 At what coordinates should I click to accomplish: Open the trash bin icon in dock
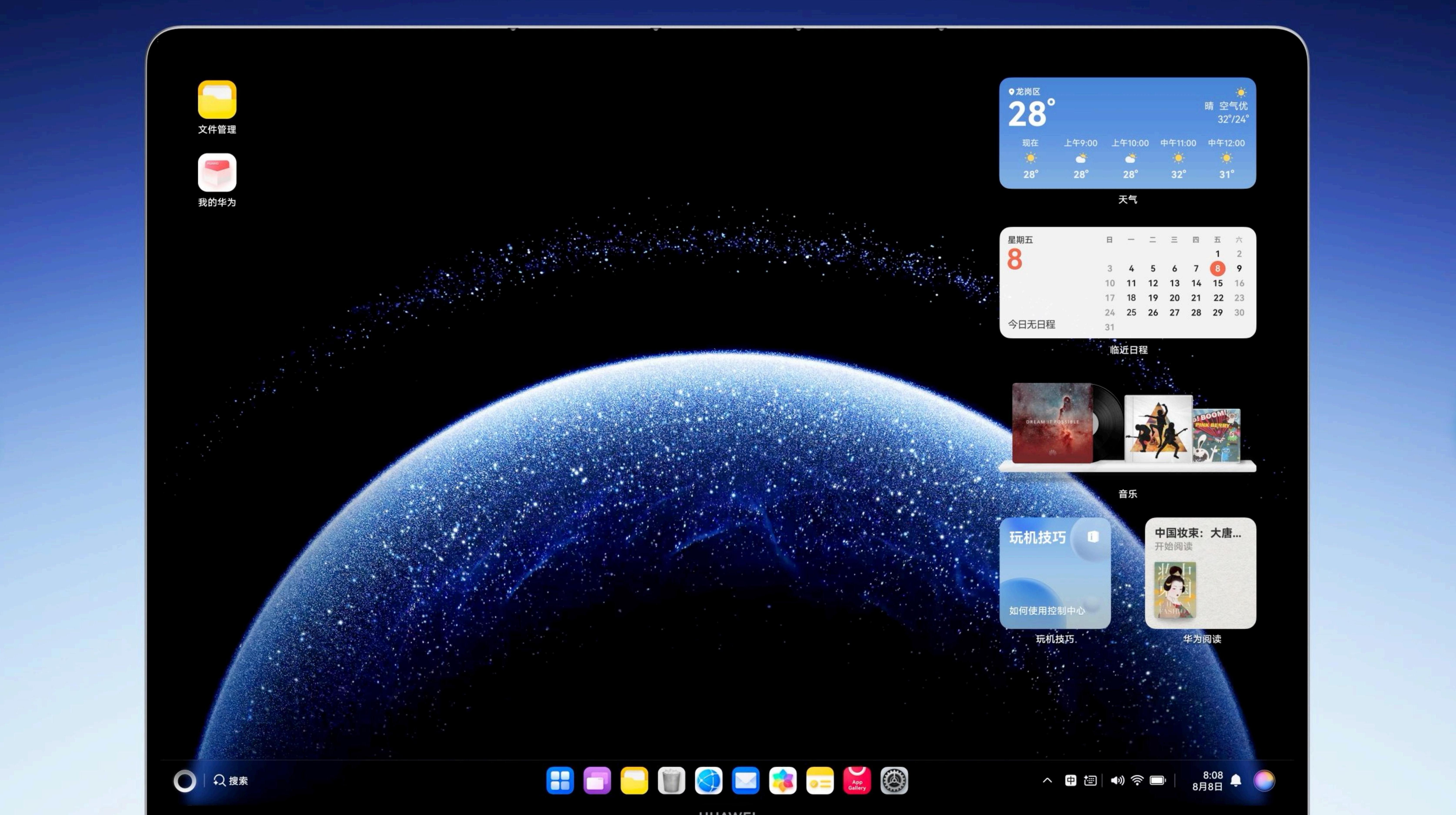[672, 780]
